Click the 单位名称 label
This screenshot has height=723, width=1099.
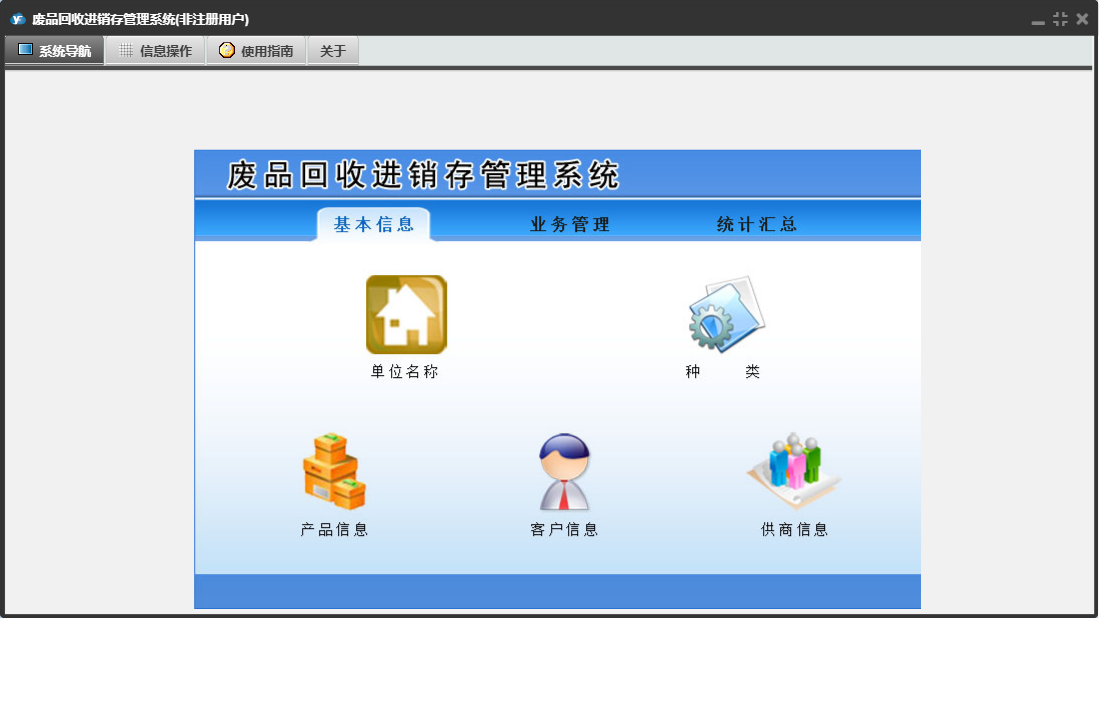(404, 371)
